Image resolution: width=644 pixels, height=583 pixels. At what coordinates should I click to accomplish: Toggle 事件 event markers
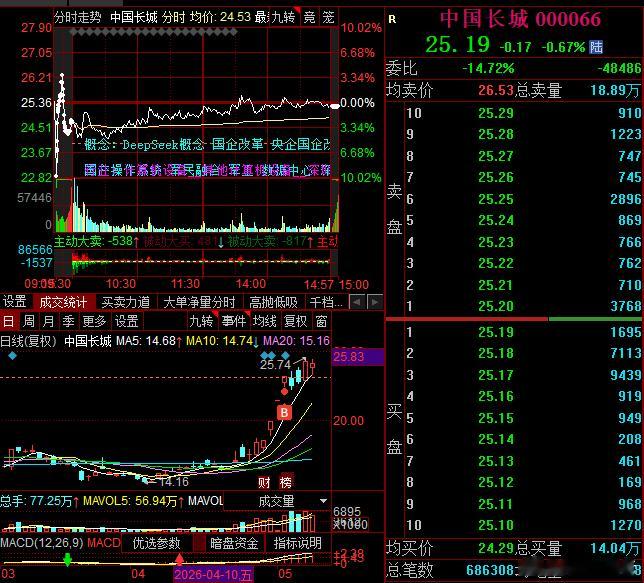234,321
